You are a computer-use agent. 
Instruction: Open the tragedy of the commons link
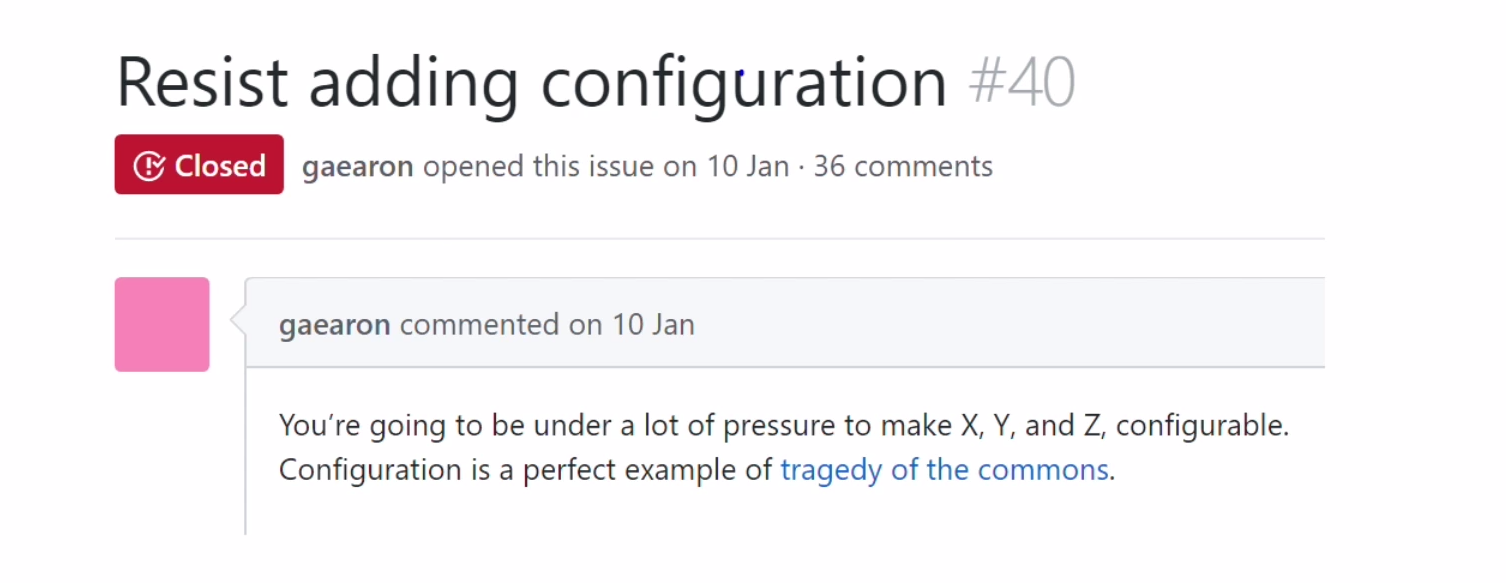click(944, 470)
